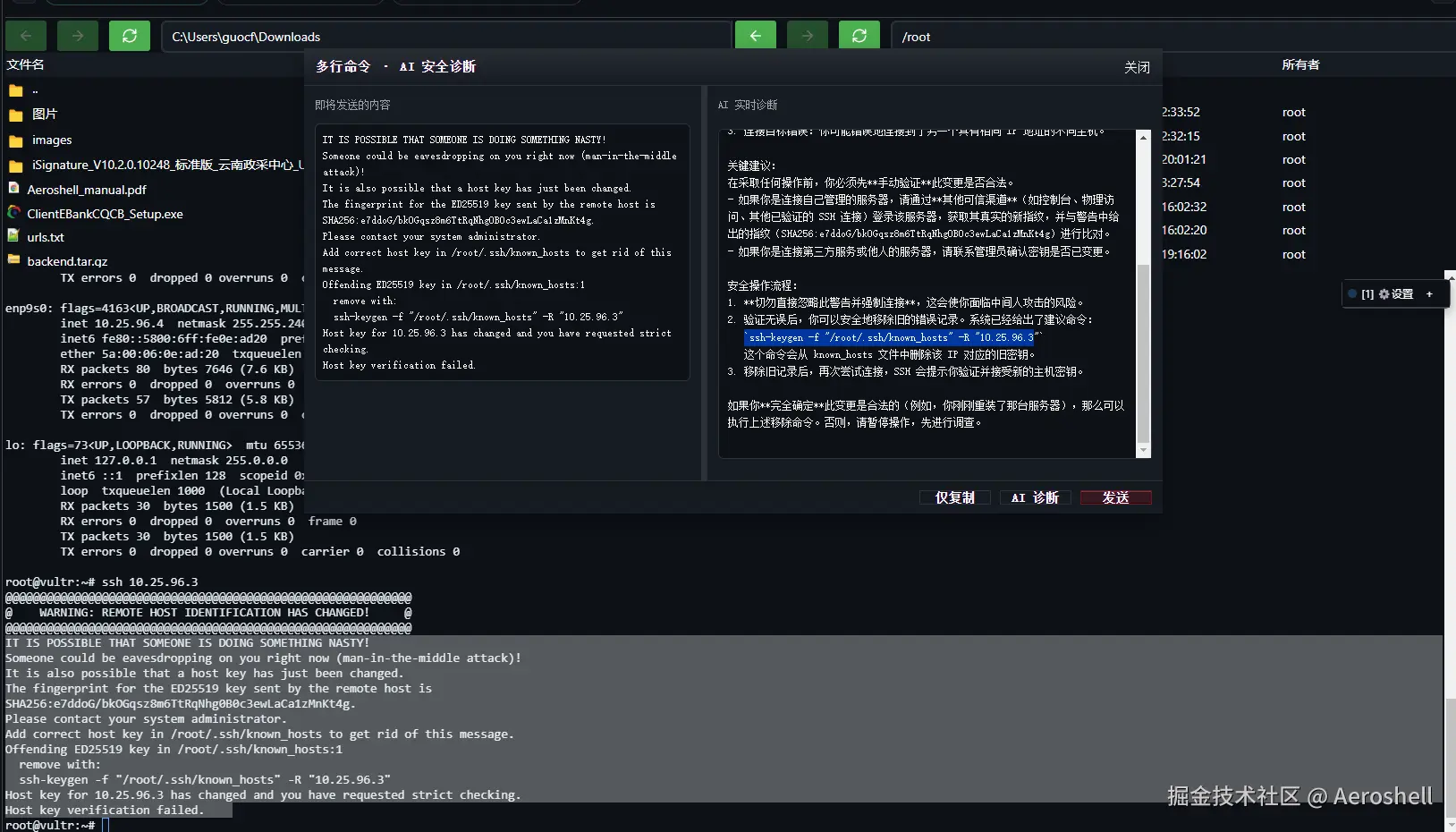Viewport: 1456px width, 832px height.
Task: Select the highlighted ssh-keygen command suggestion
Action: tap(892, 337)
